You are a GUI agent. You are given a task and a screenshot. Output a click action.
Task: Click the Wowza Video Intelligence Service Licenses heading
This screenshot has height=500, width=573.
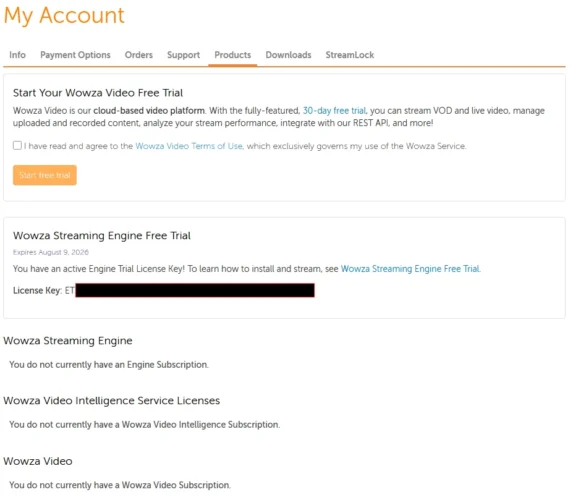[x=111, y=401]
